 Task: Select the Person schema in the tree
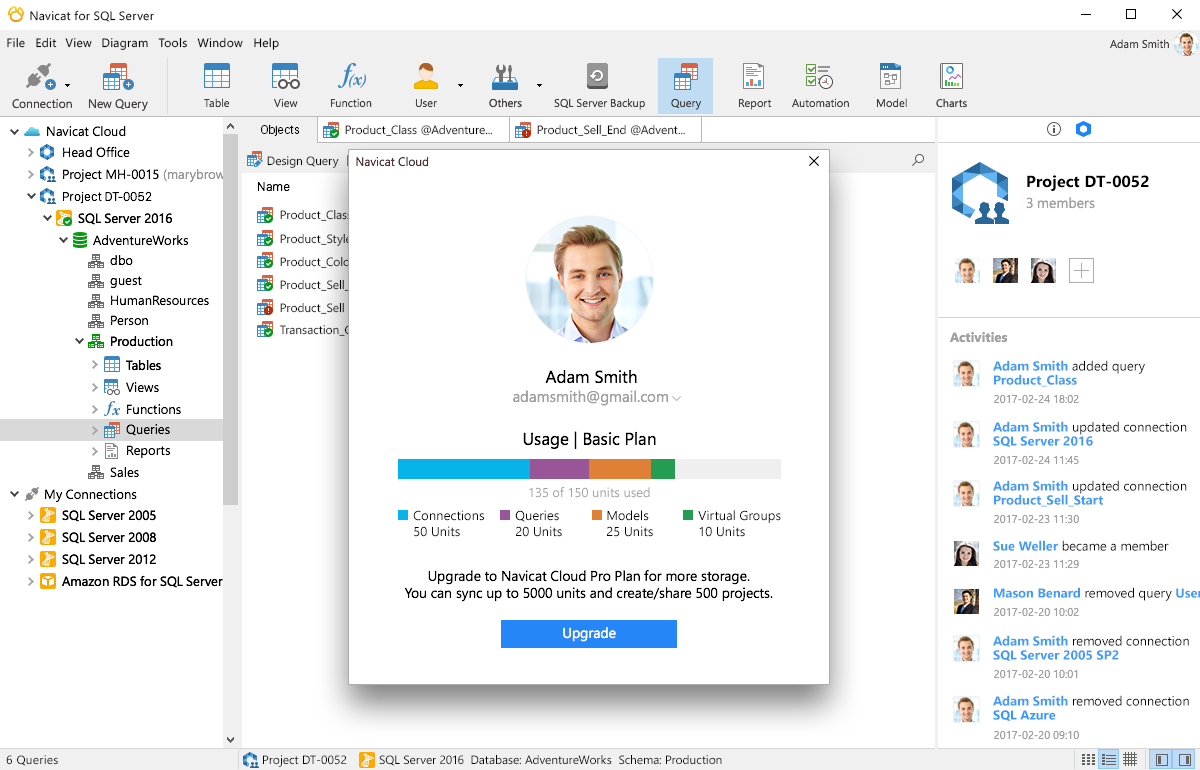click(129, 320)
